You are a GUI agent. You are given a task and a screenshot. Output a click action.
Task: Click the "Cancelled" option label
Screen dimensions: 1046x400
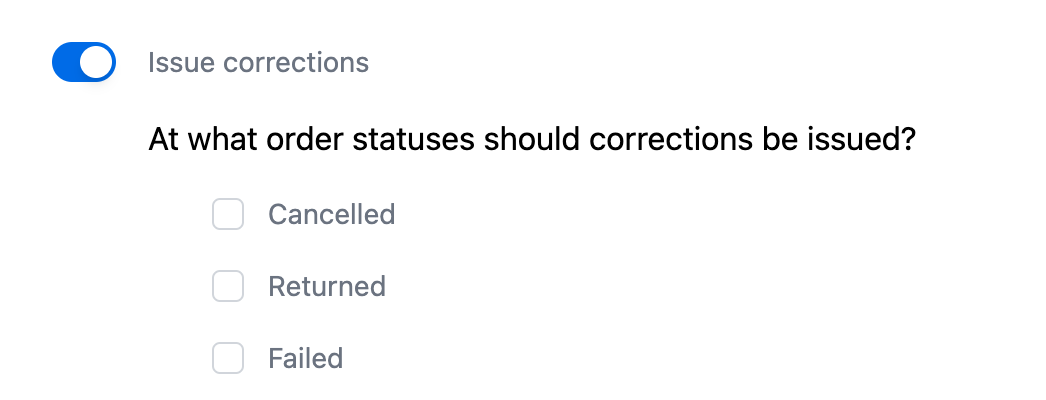coord(331,214)
